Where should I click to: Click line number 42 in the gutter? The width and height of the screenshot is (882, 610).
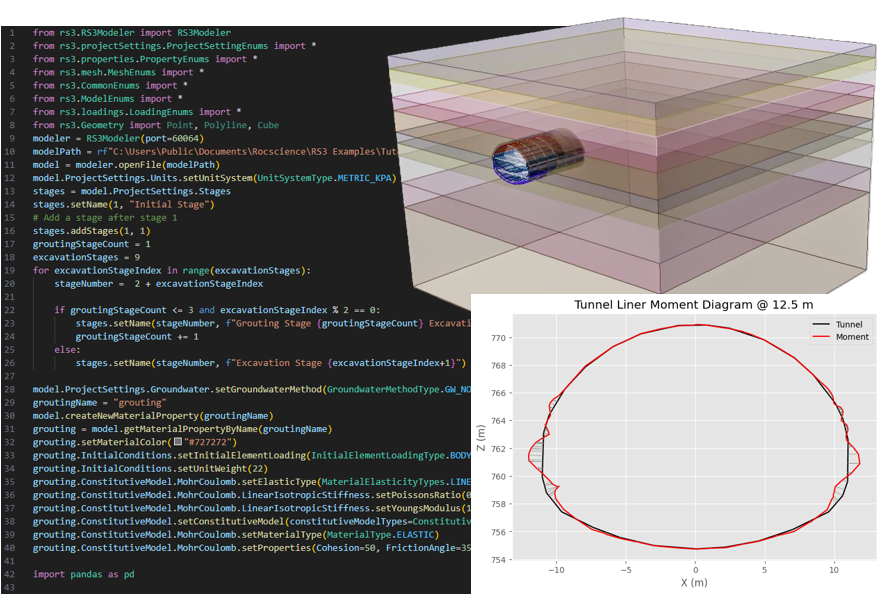pyautogui.click(x=10, y=575)
